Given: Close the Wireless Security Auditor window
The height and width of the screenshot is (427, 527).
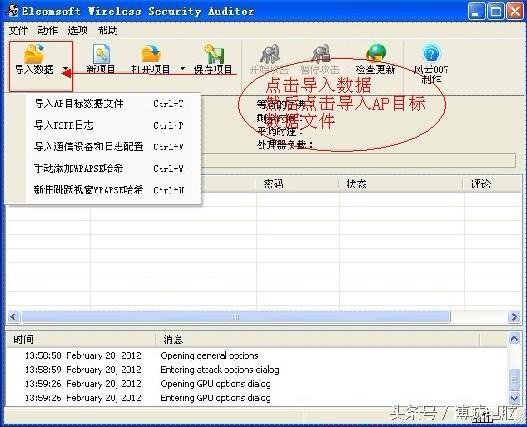Looking at the screenshot, I should click(515, 11).
